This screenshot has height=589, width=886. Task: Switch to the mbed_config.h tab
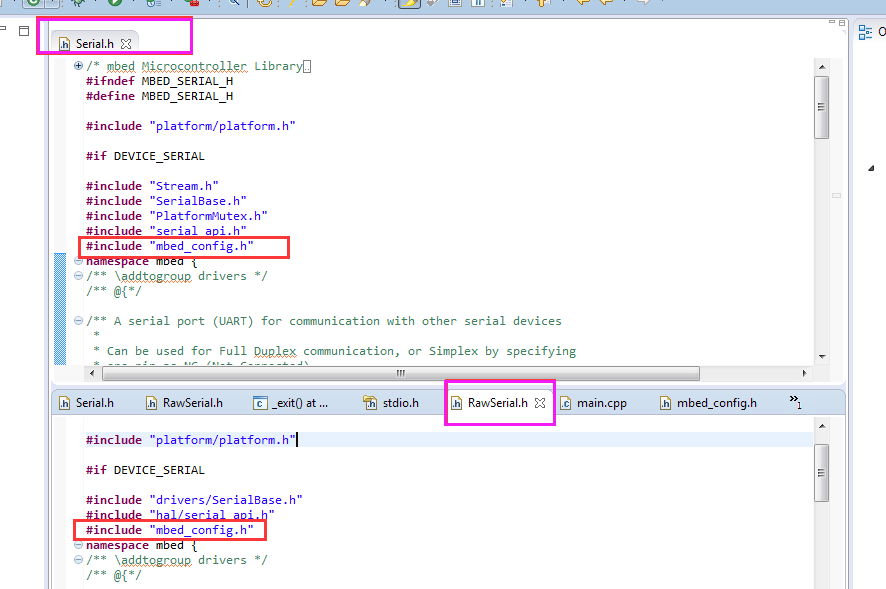coord(708,403)
